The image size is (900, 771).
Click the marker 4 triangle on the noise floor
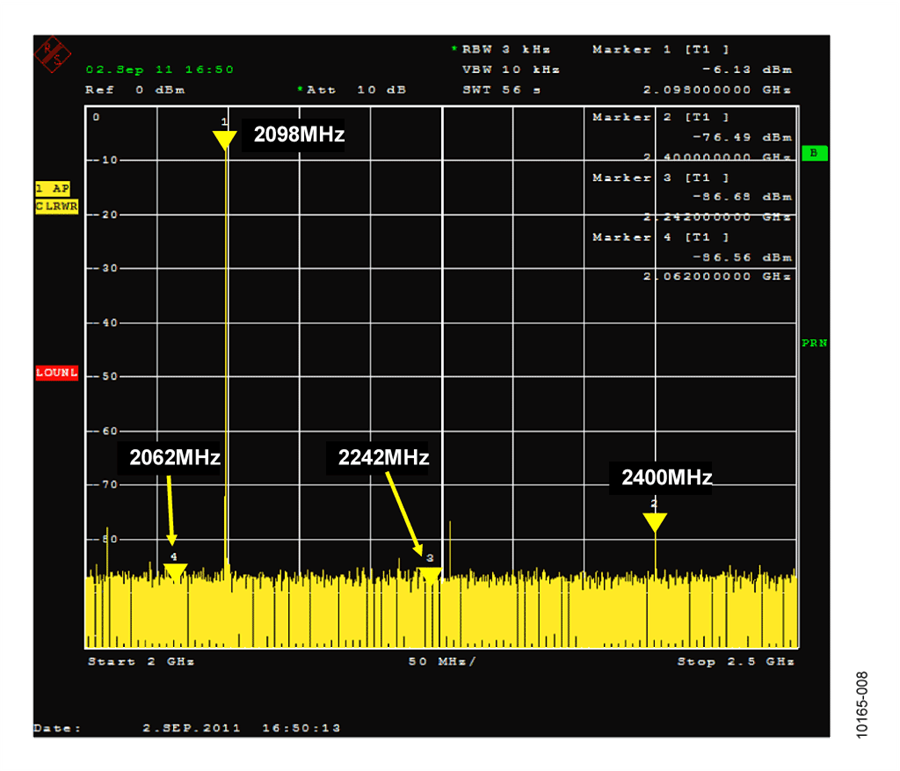pos(175,571)
